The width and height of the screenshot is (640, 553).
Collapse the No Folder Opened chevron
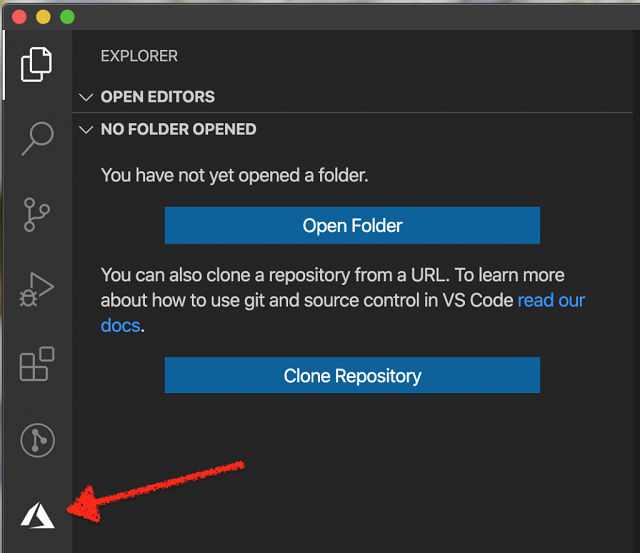click(86, 130)
